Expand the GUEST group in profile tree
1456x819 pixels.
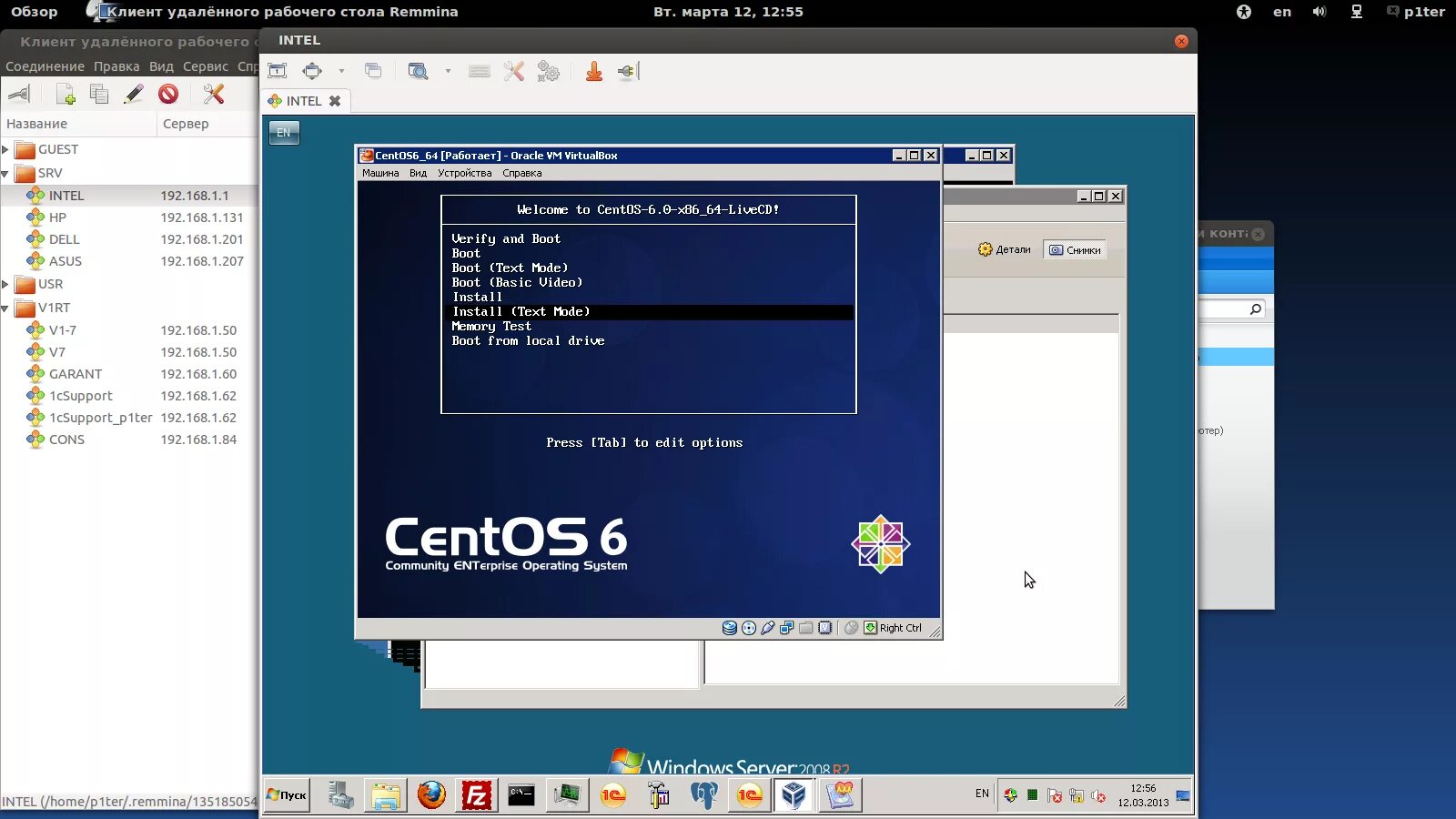5,149
